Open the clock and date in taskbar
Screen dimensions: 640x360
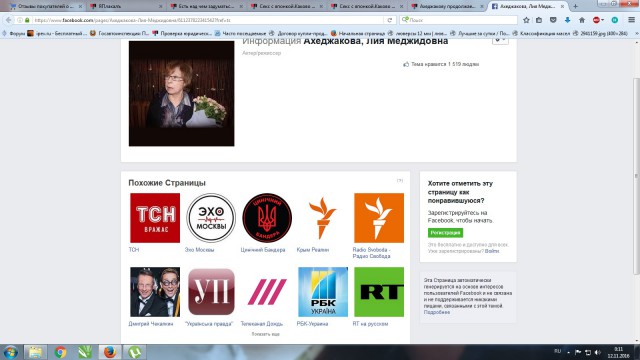point(618,352)
